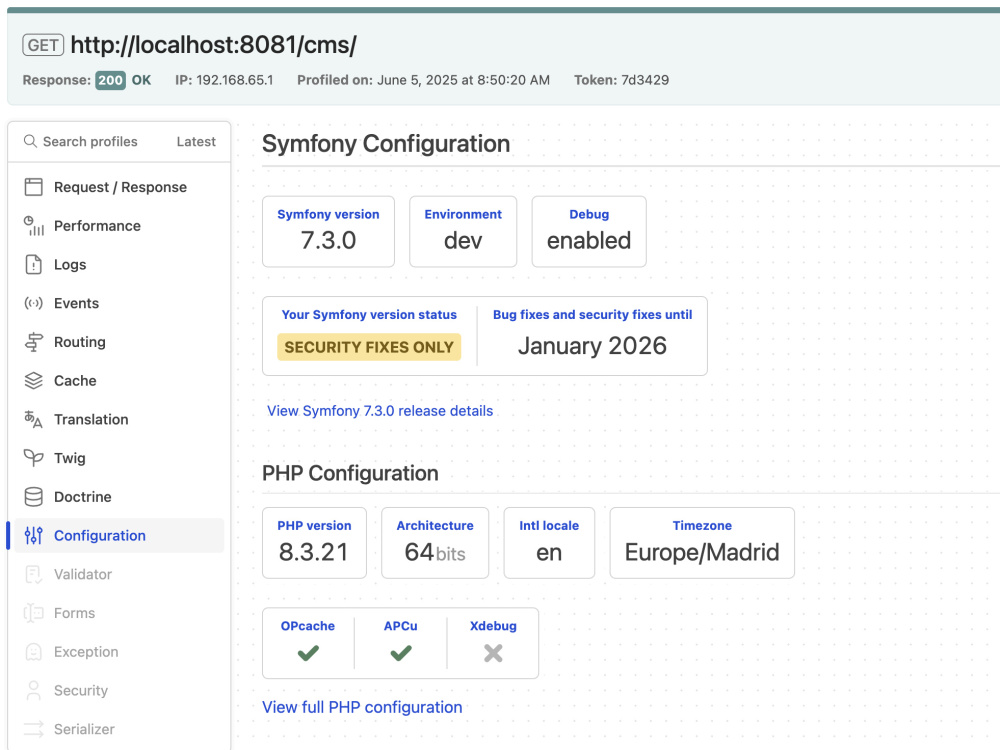
Task: Open the Forms panel
Action: coord(119,613)
